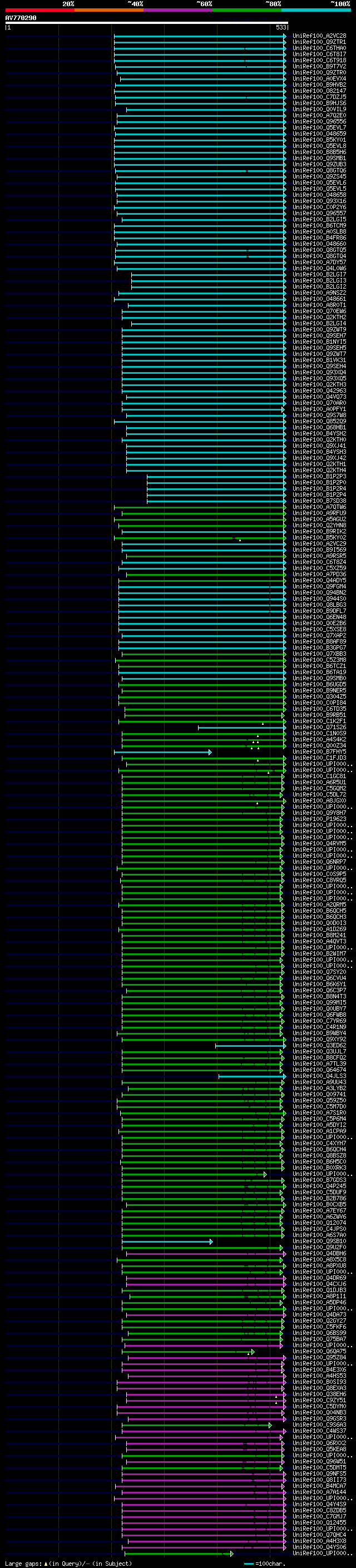Open hit UniRef100_A2VC28
Viewport: 356px width, 1568px height.
pos(319,36)
